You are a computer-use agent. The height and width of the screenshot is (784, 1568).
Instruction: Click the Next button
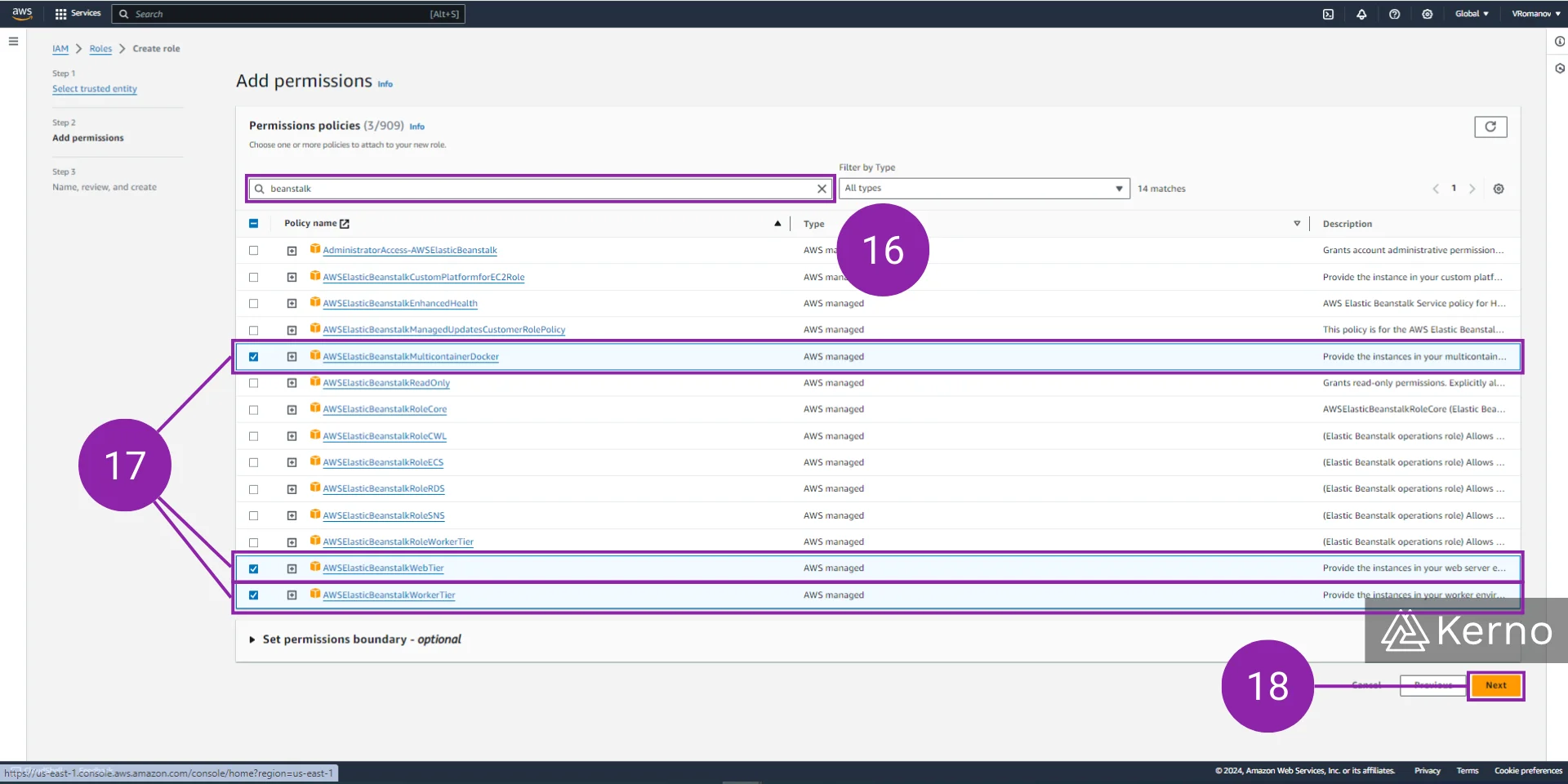click(x=1495, y=685)
